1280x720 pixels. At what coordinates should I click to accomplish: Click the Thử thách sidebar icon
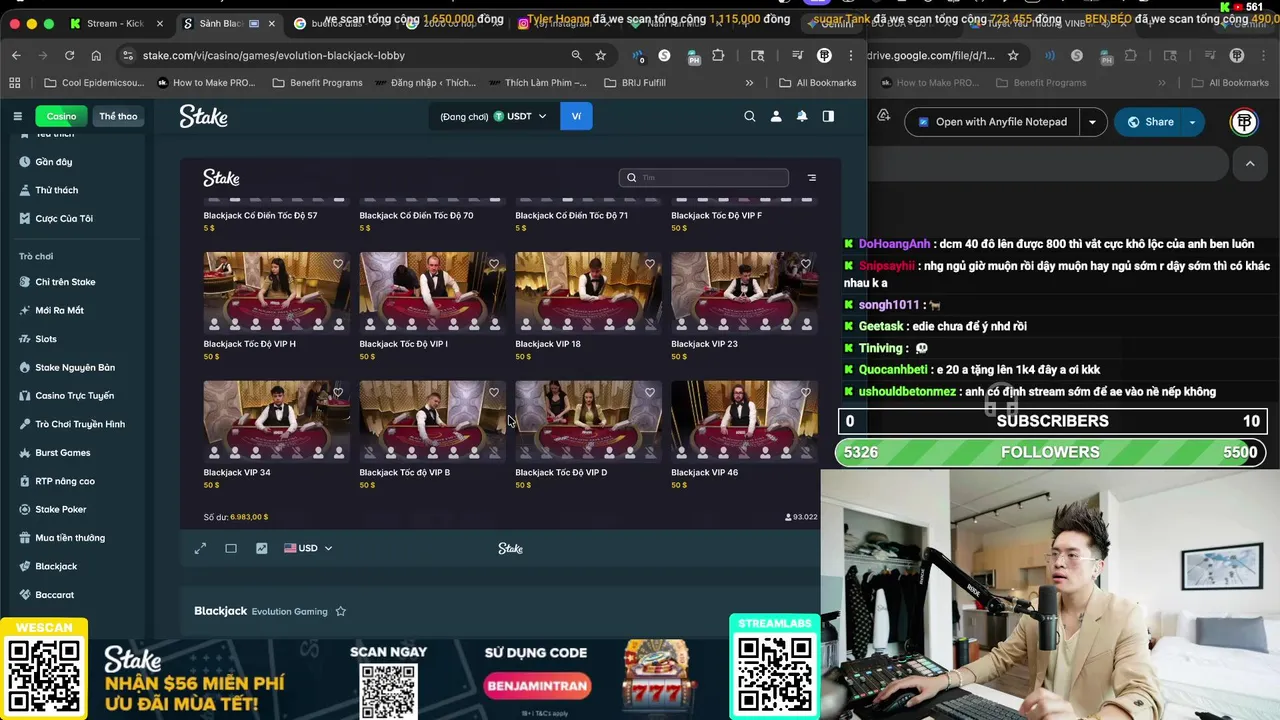(25, 190)
